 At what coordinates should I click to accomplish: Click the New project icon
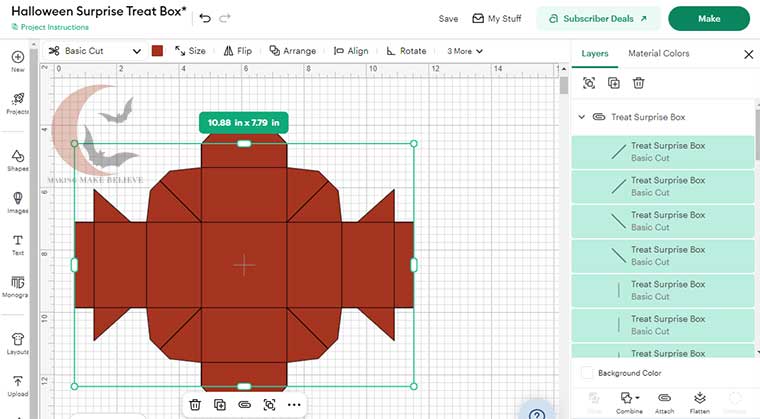[x=17, y=61]
